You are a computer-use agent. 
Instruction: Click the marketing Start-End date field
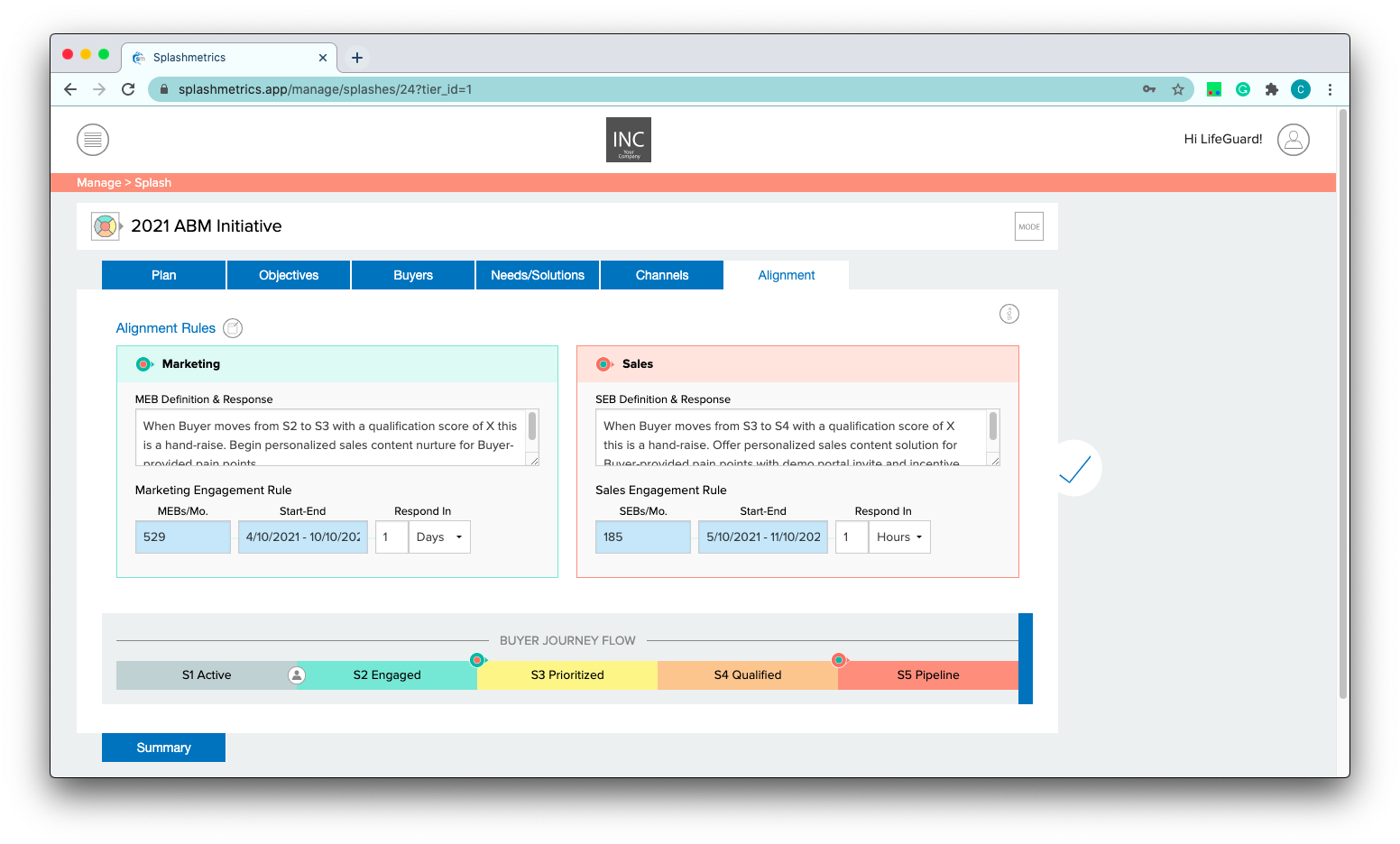pos(303,537)
